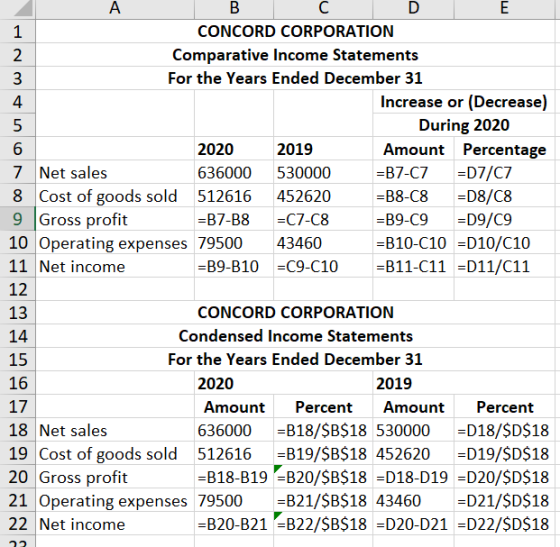Select the formula cell =D11/C11
The image size is (560, 547).
click(x=504, y=266)
